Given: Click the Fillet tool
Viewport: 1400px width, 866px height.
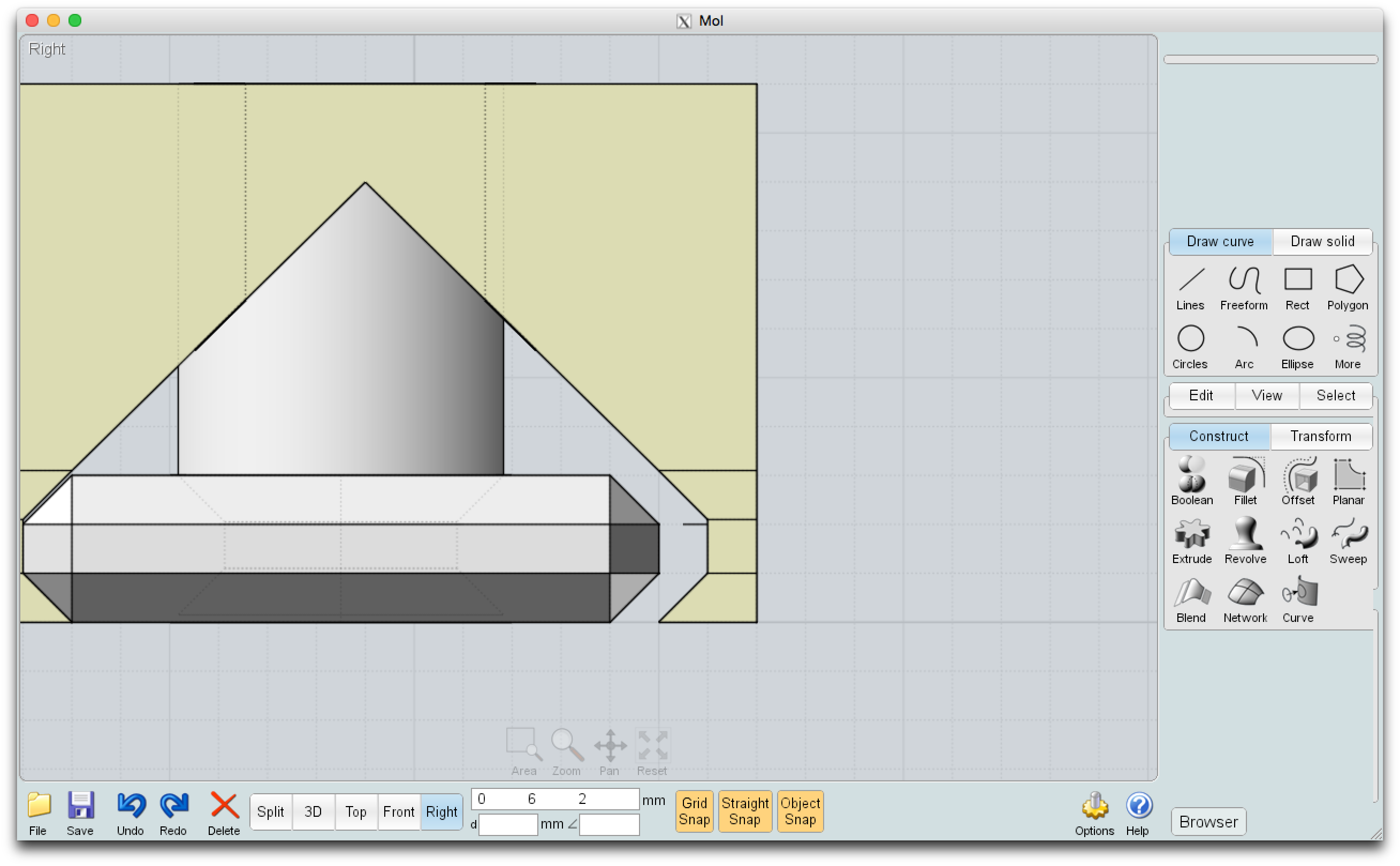Looking at the screenshot, I should [1245, 481].
